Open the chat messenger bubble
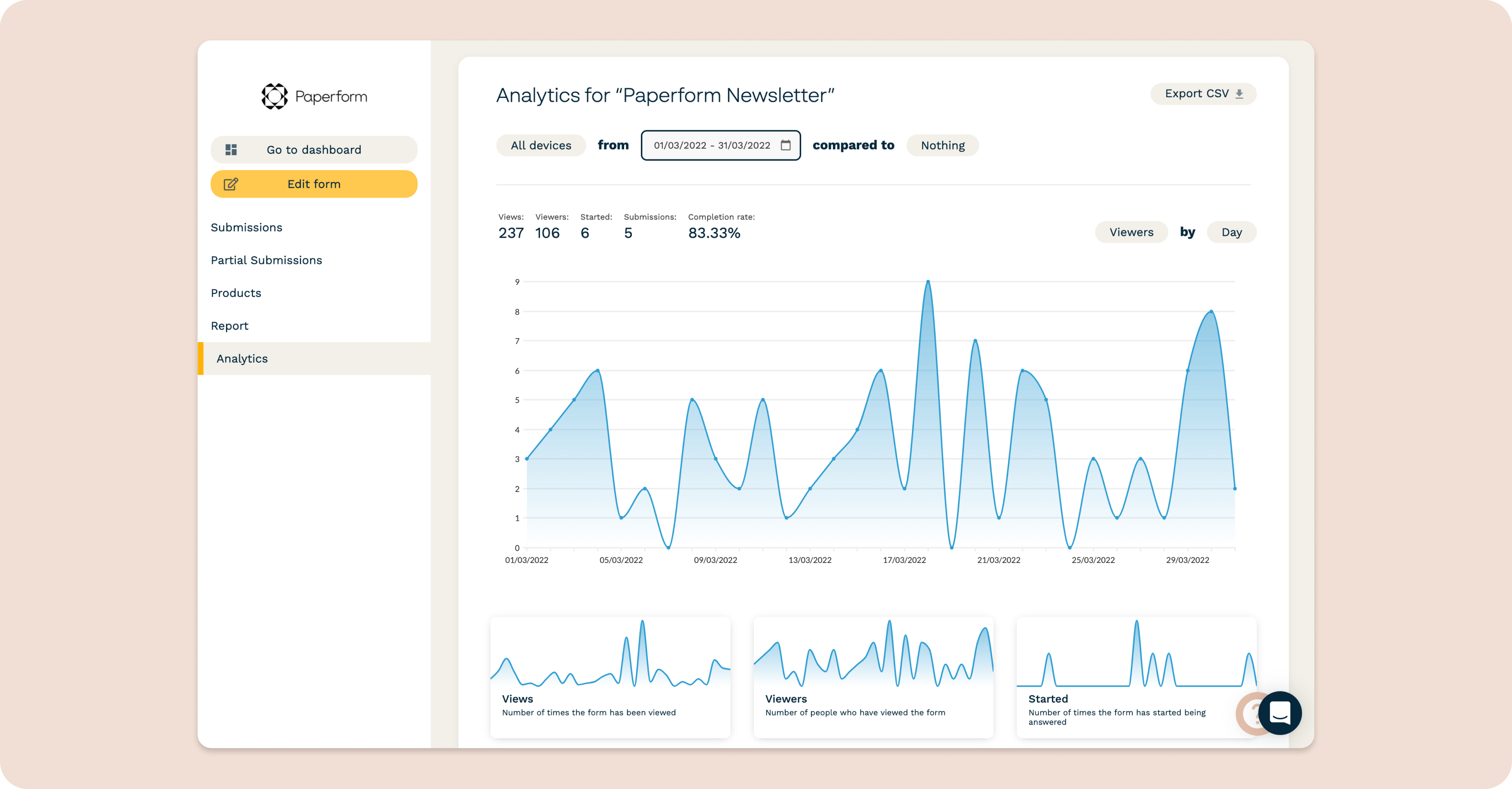The image size is (1512, 789). point(1280,713)
